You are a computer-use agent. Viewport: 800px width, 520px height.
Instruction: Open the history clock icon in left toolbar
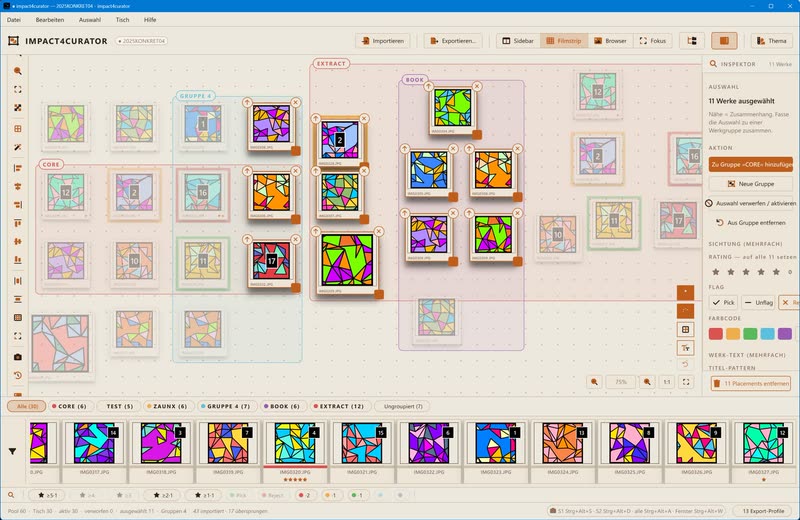[17, 375]
